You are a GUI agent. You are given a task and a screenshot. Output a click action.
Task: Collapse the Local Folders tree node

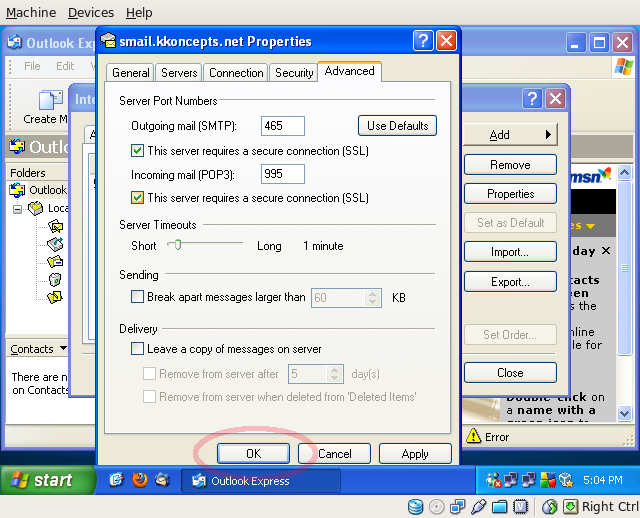pyautogui.click(x=17, y=209)
